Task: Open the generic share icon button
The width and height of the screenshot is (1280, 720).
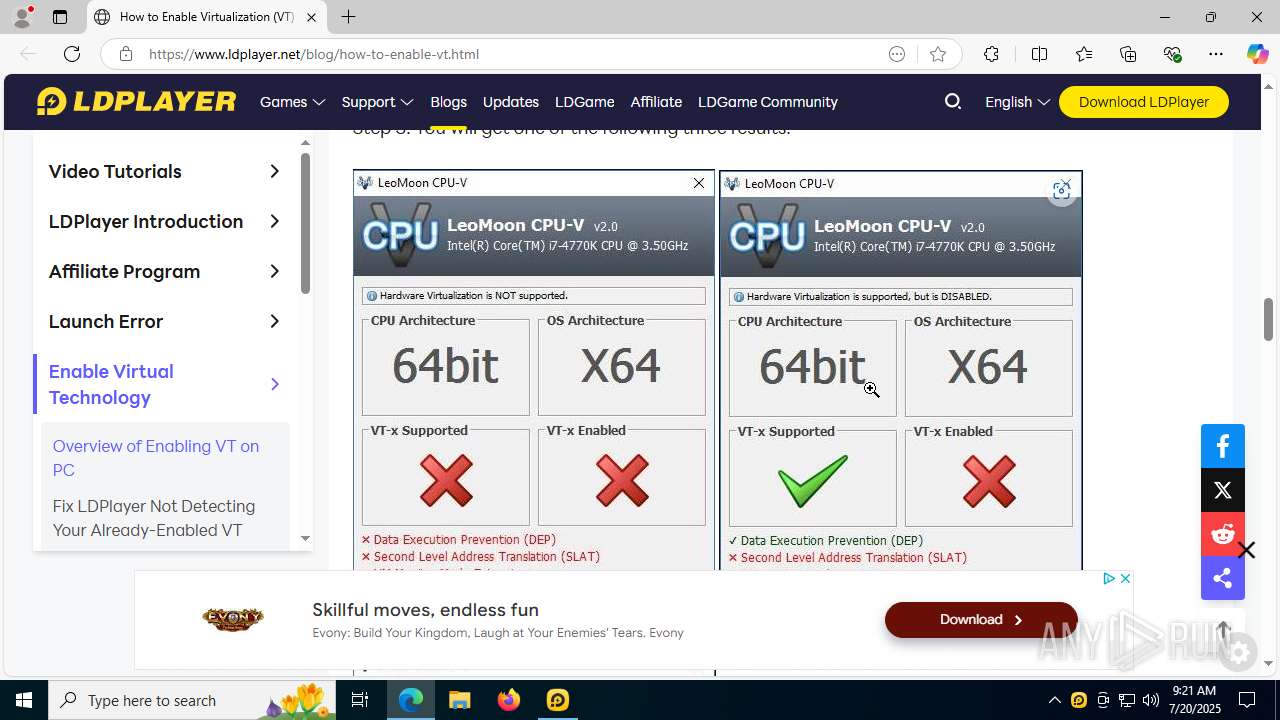Action: (x=1223, y=578)
